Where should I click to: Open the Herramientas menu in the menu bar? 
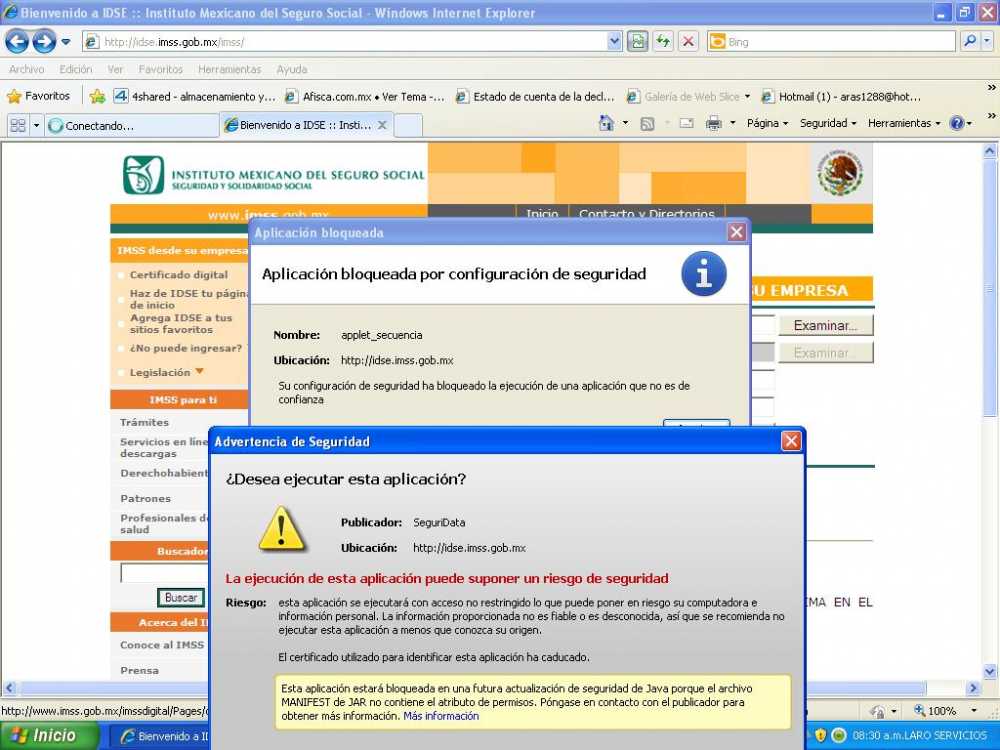(230, 70)
